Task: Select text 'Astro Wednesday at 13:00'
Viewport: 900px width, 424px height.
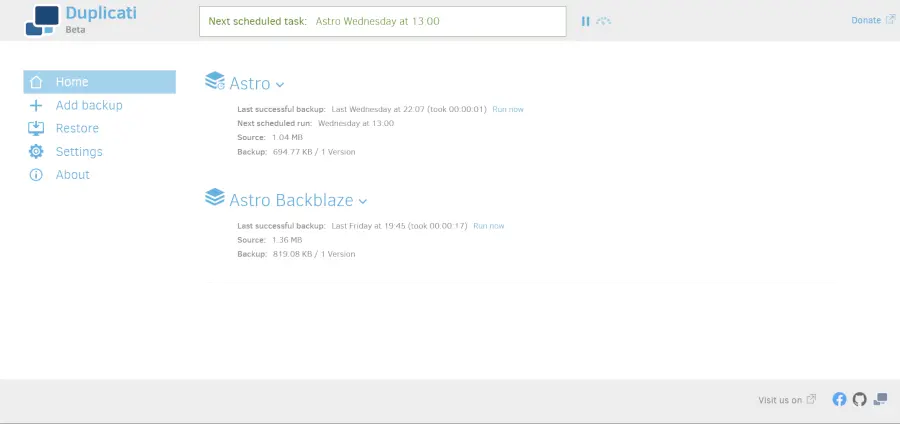Action: tap(378, 21)
